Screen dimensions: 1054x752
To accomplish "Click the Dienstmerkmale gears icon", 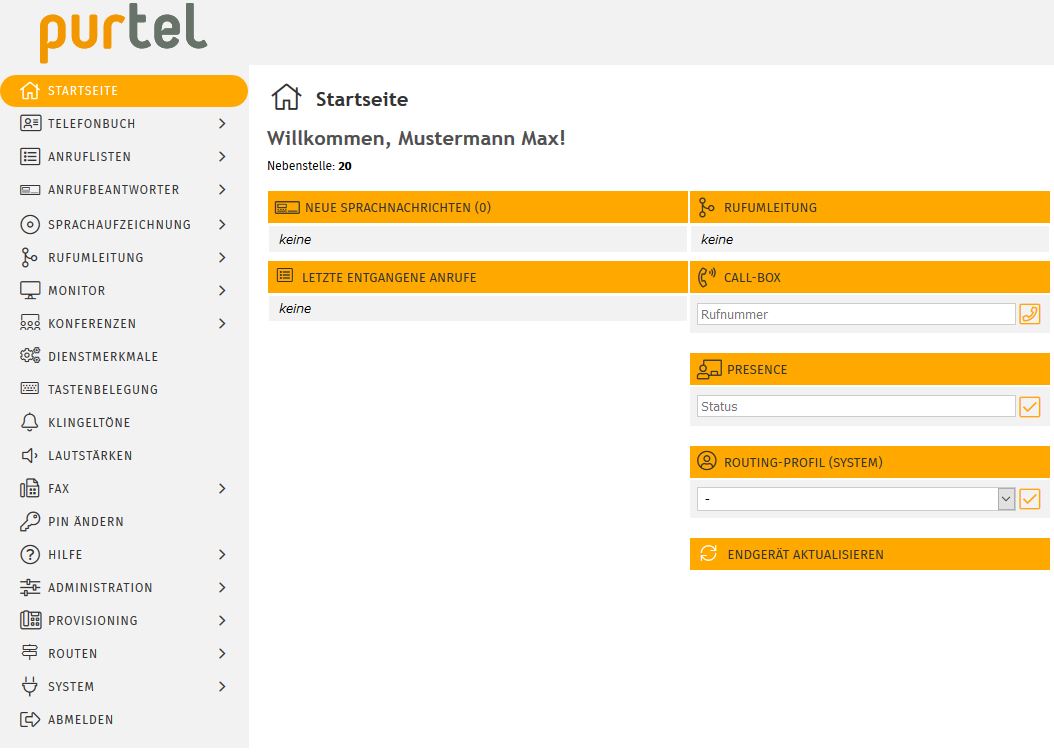I will coord(30,356).
